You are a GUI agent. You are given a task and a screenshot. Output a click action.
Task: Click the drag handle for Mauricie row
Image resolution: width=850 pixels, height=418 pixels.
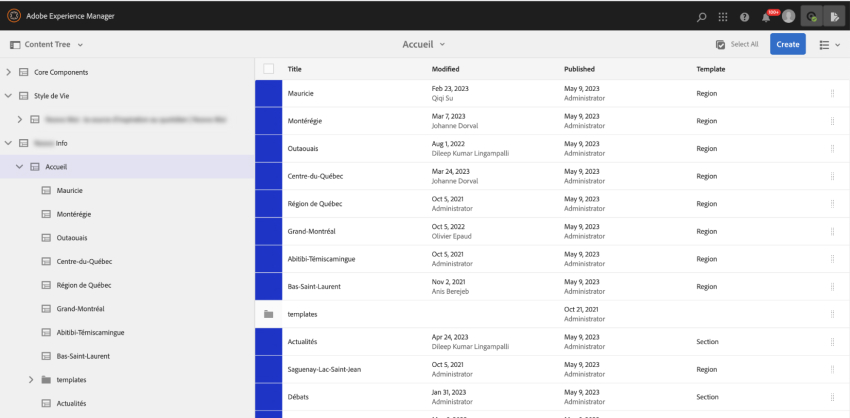pos(831,93)
